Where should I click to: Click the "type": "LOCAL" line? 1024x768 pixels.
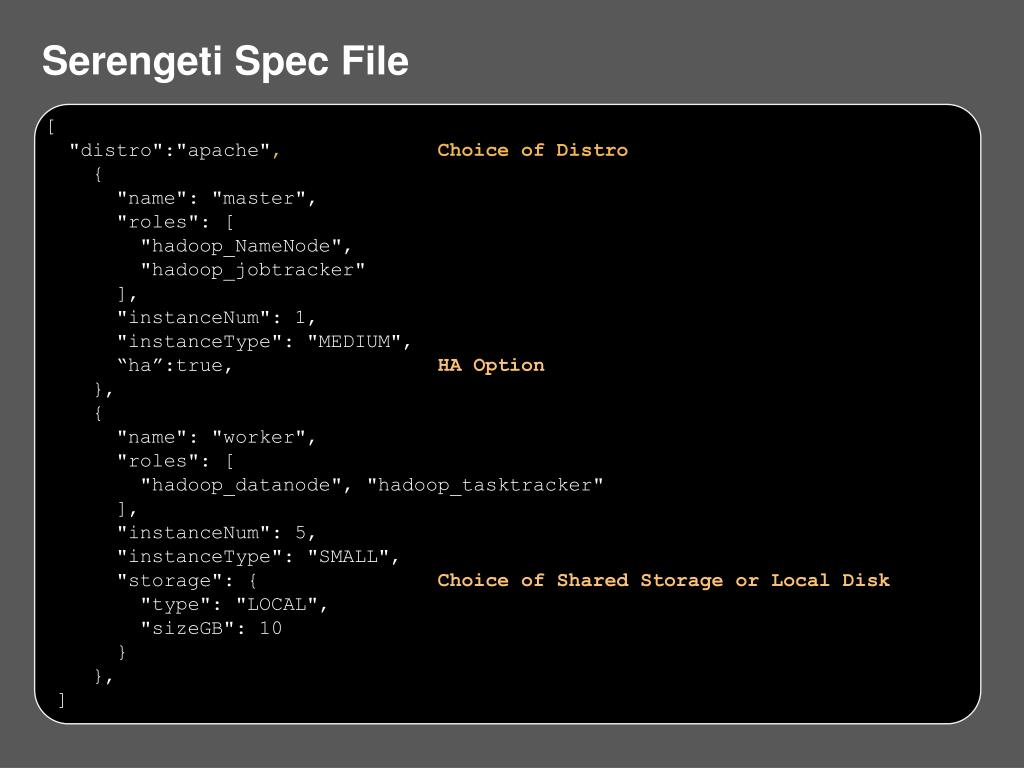pos(234,605)
